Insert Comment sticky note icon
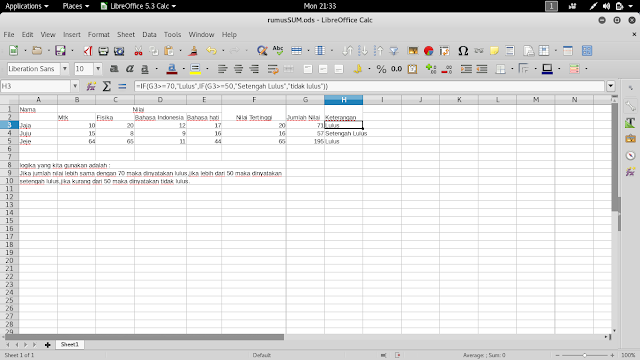Screen dimensions: 640x360 (x=494, y=51)
